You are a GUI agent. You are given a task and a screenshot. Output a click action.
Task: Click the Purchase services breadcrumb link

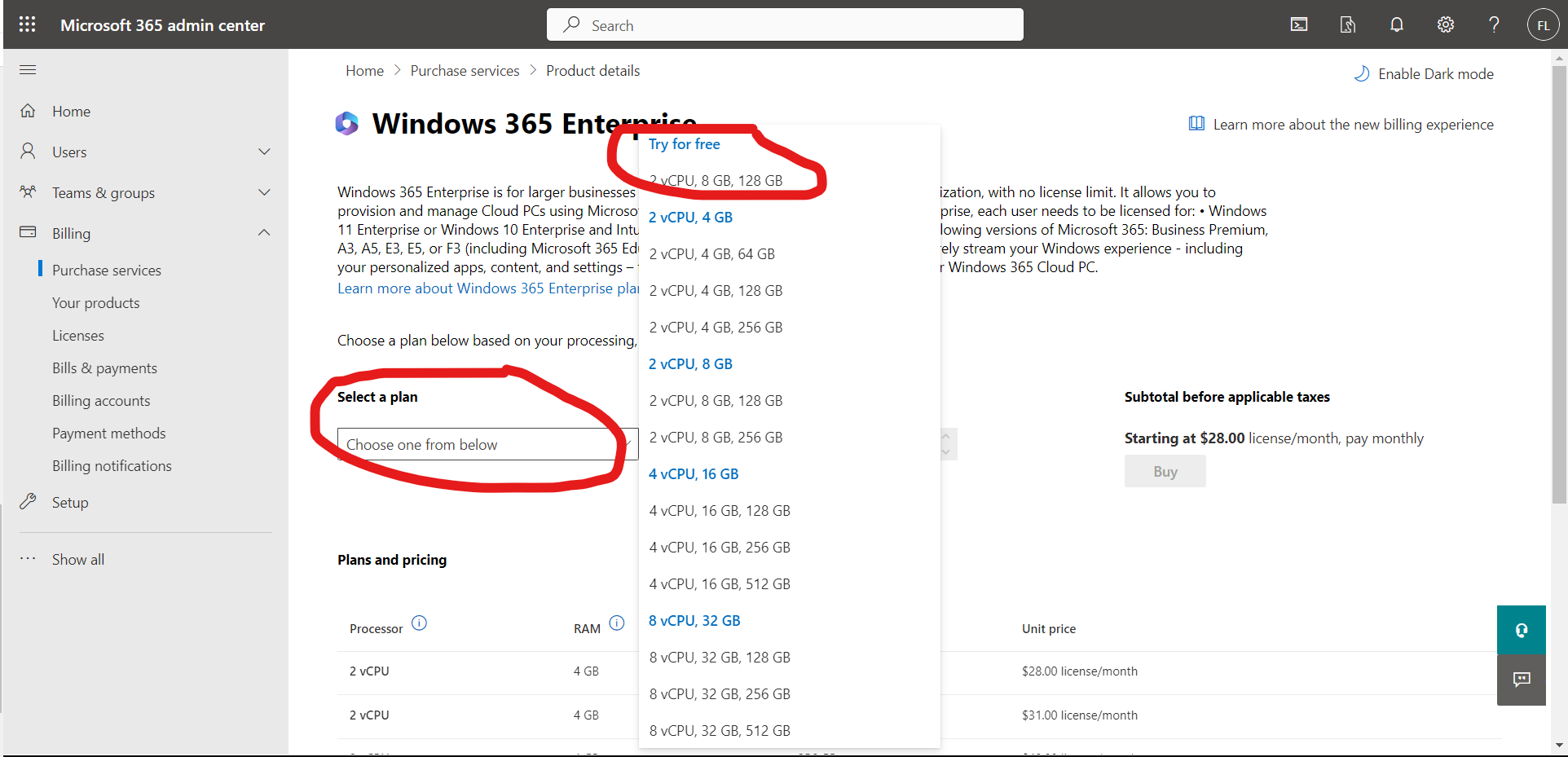tap(465, 71)
